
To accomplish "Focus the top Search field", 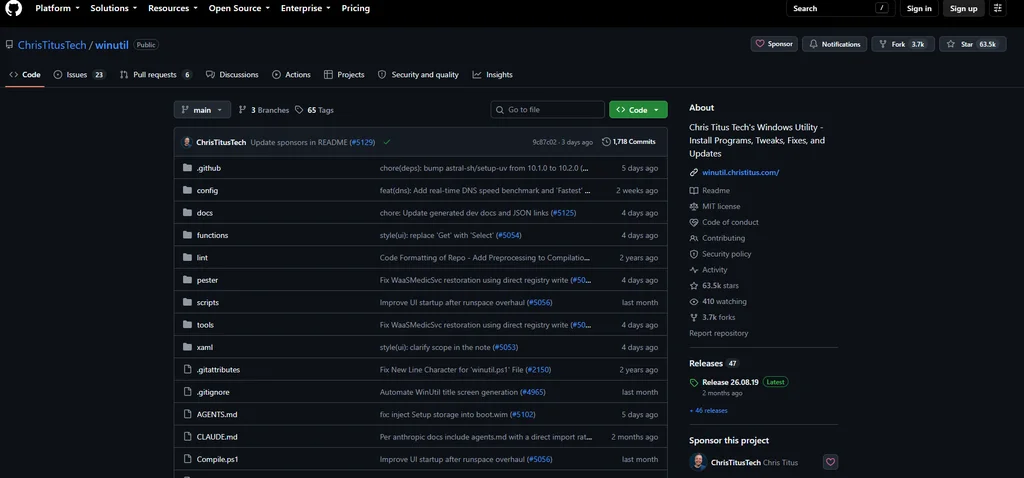I will tap(840, 8).
